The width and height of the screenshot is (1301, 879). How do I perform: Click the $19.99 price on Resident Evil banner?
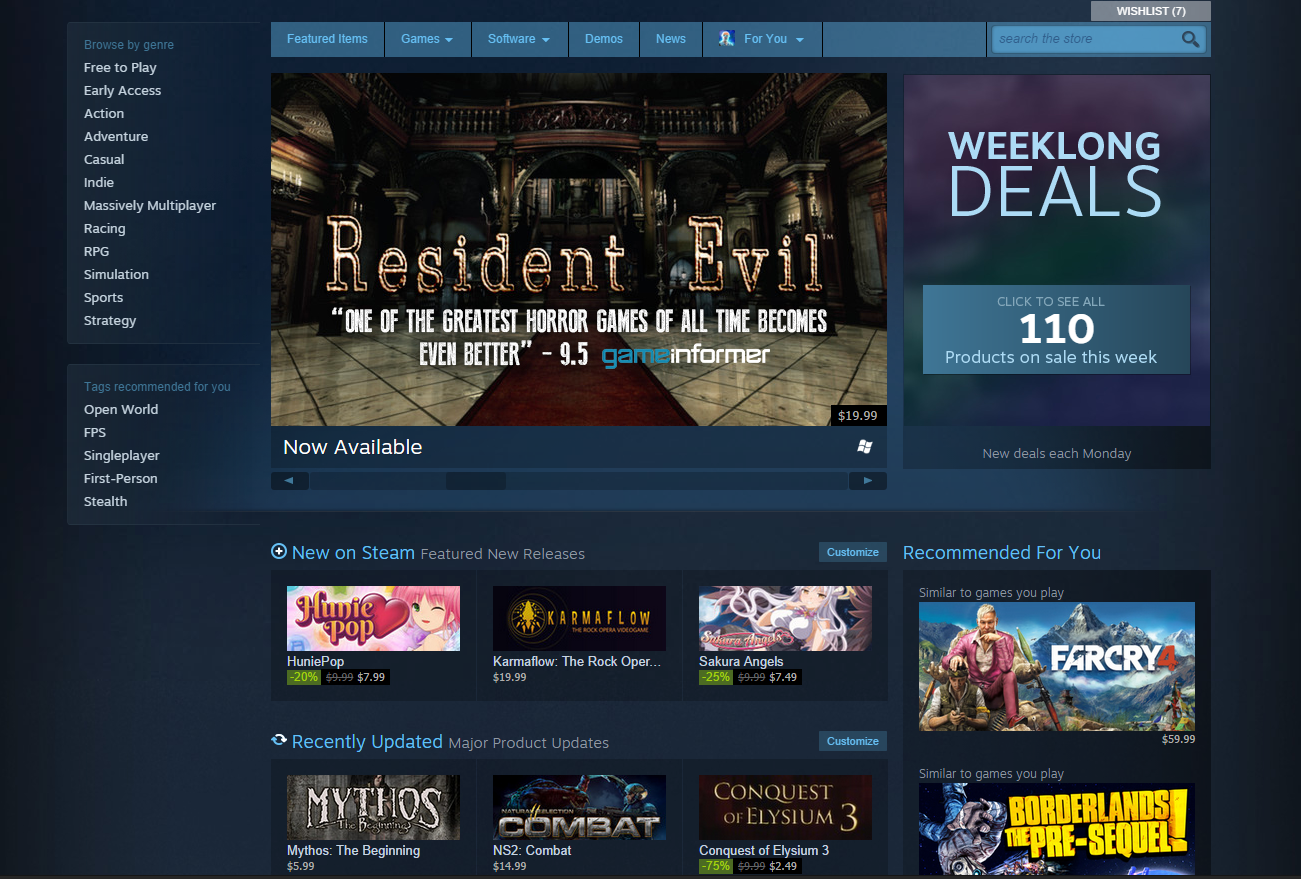[x=858, y=415]
